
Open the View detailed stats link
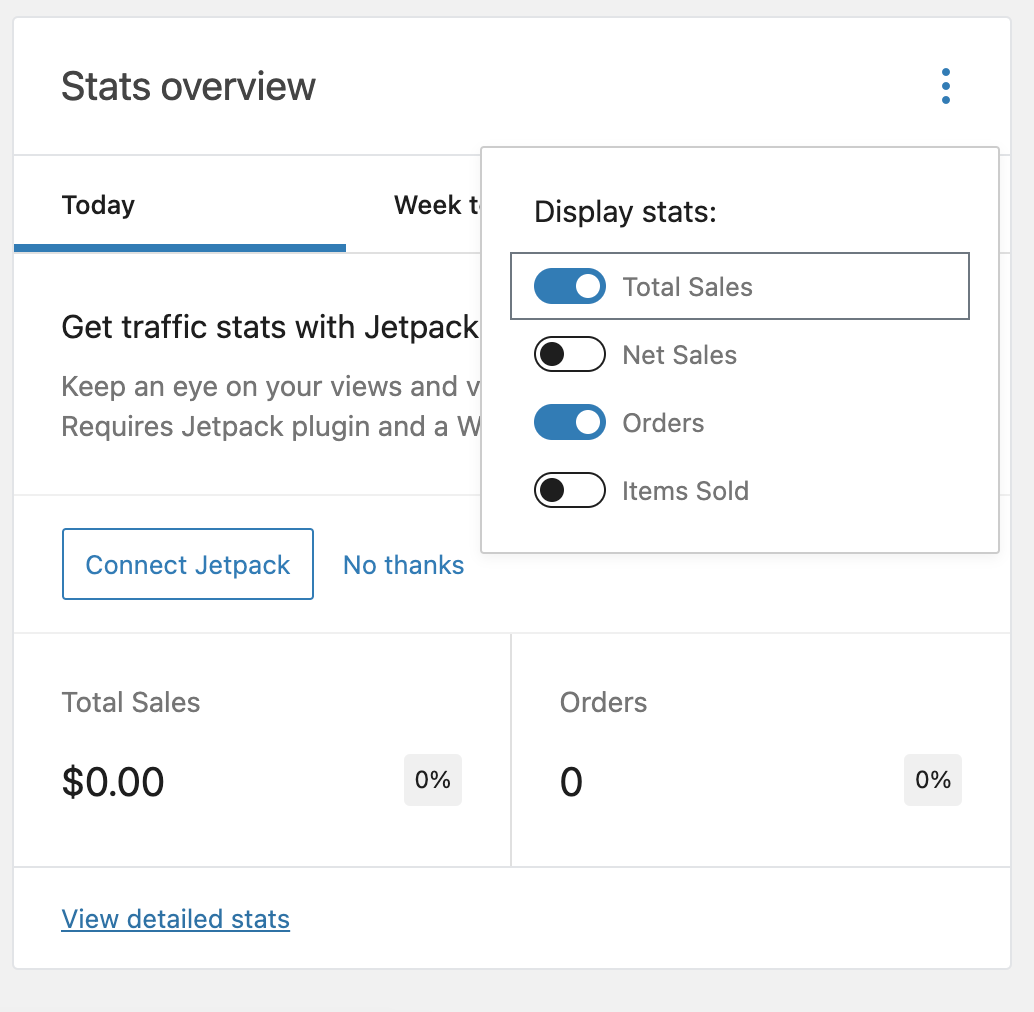point(175,919)
